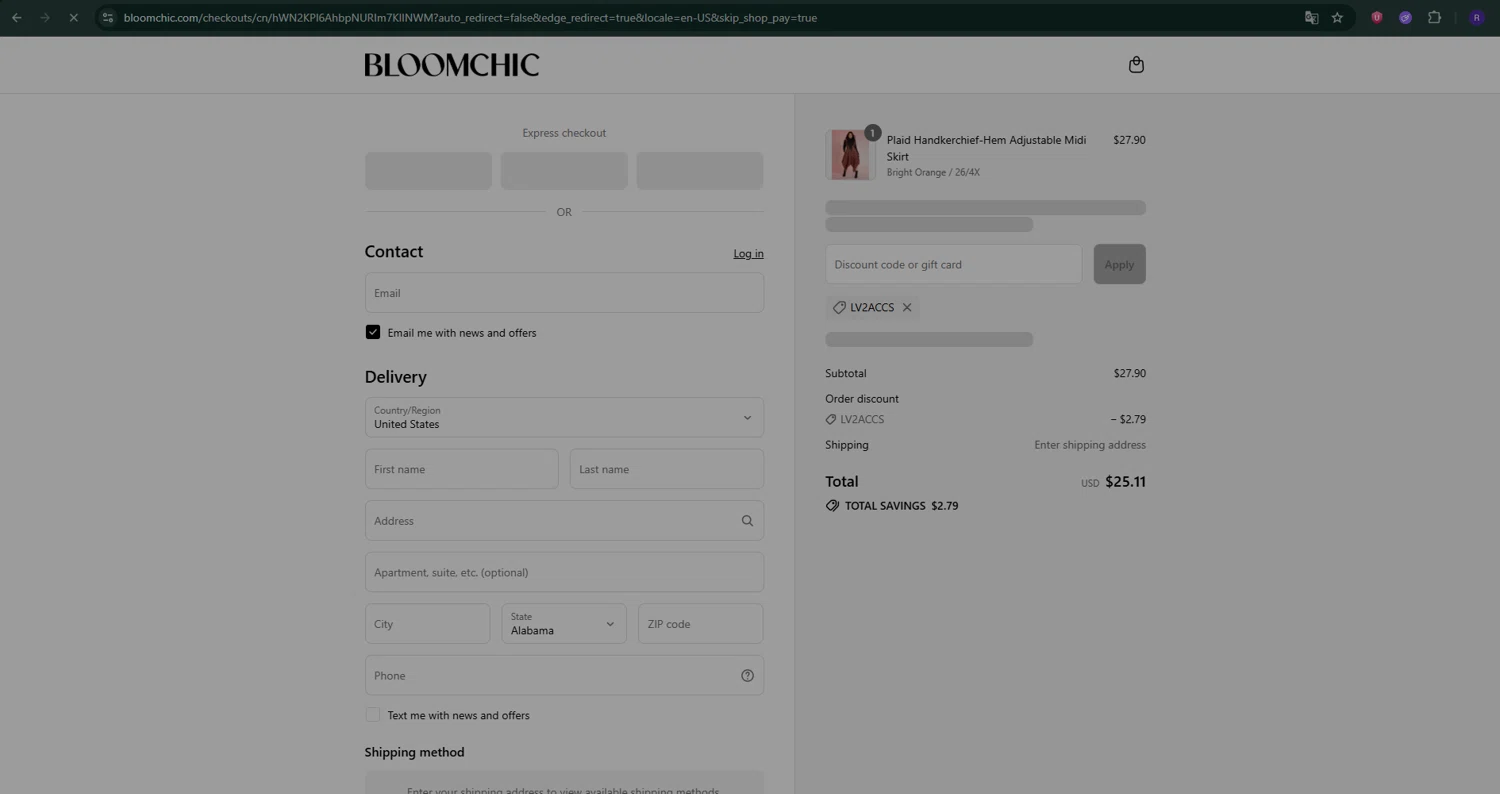Open site information icon in address bar
Viewport: 1500px width, 794px height.
[108, 17]
